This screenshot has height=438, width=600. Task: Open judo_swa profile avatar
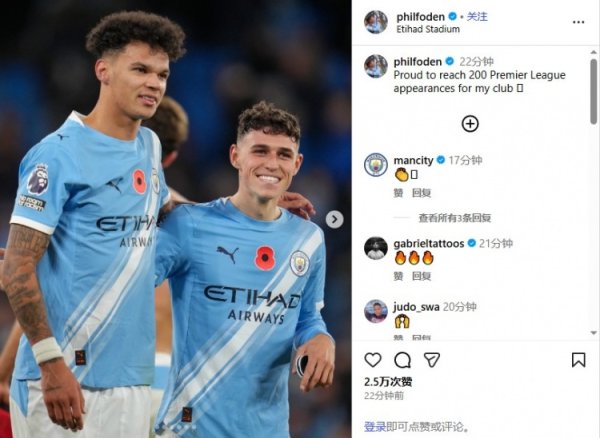click(x=376, y=311)
